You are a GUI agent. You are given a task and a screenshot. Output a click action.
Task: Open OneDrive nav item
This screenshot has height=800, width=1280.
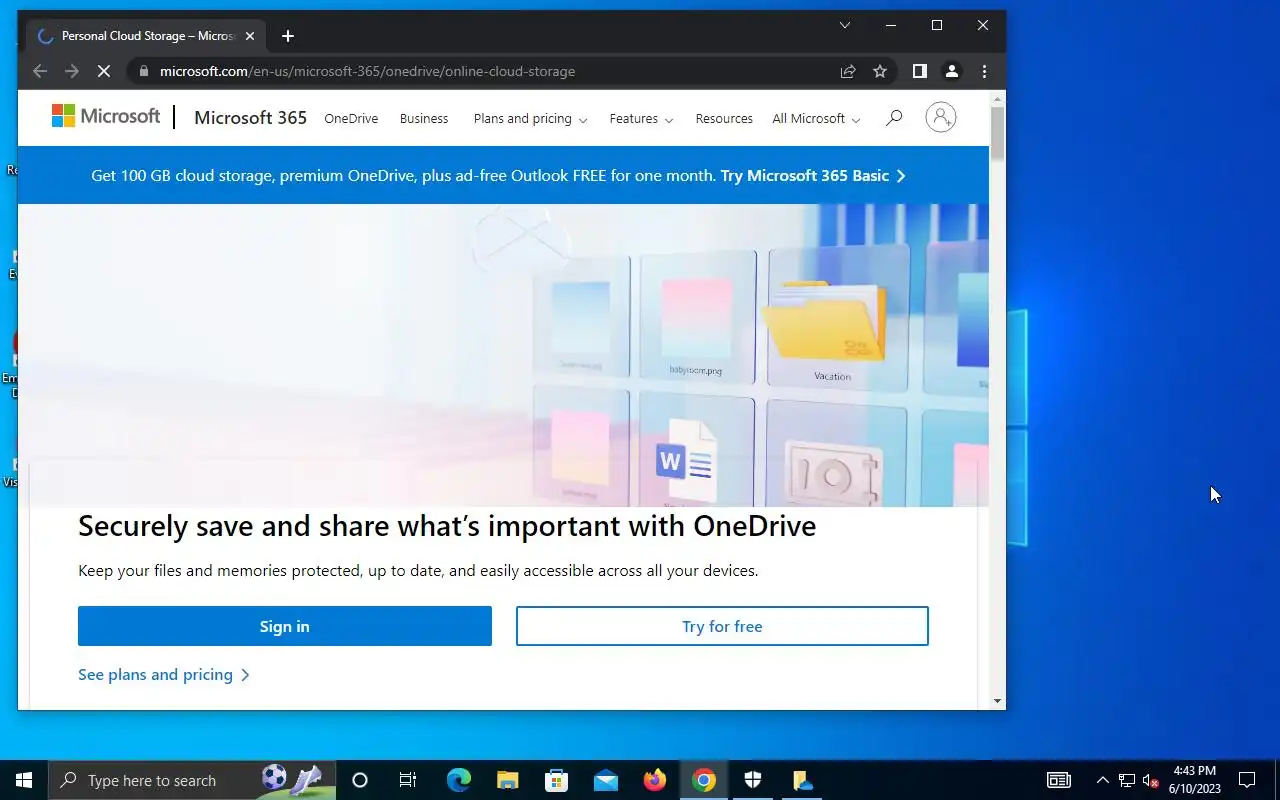pyautogui.click(x=351, y=118)
